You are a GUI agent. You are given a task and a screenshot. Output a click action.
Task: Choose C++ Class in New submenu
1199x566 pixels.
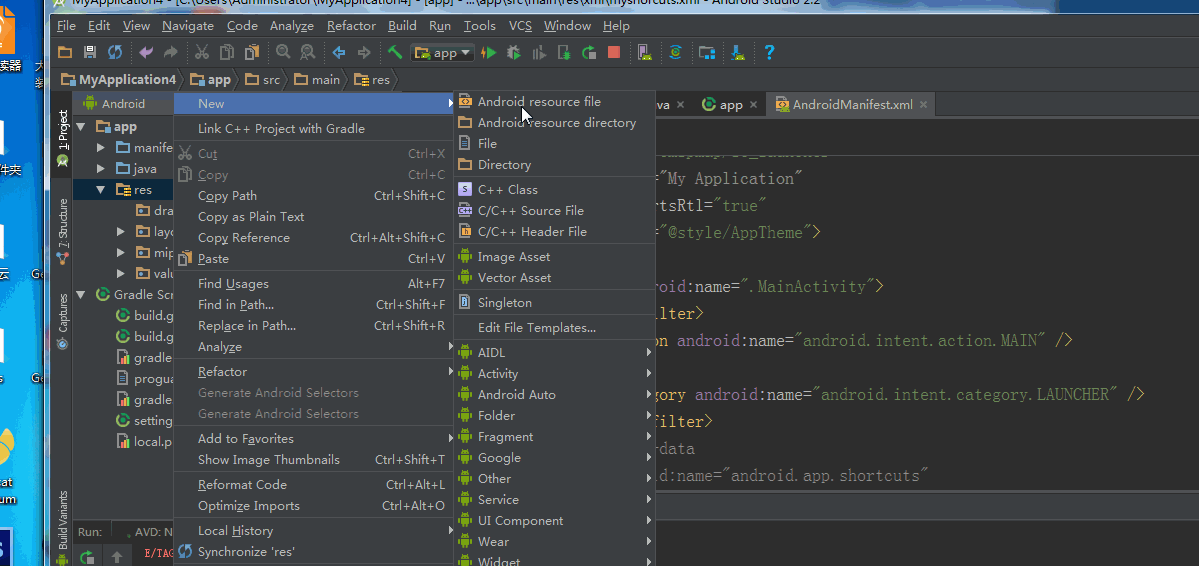tap(554, 190)
